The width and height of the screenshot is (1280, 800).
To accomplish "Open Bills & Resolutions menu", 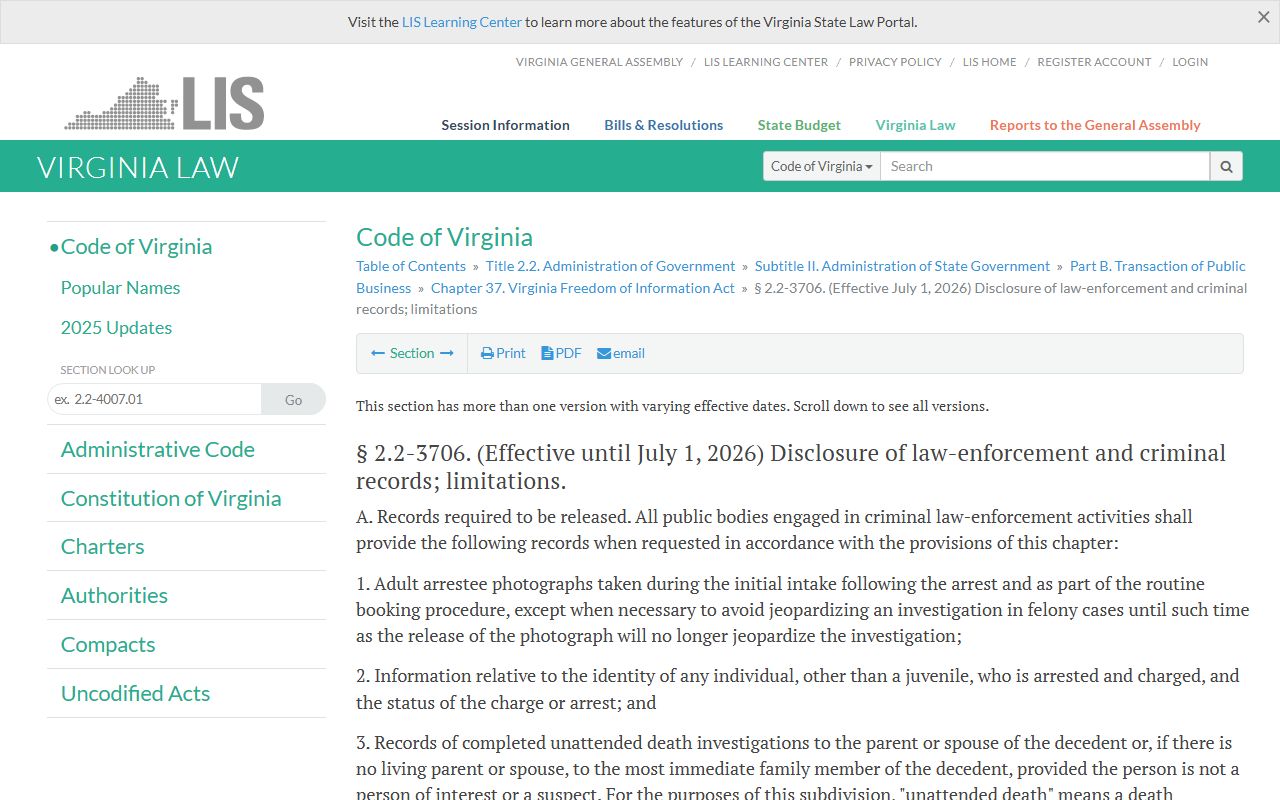I will click(x=663, y=125).
